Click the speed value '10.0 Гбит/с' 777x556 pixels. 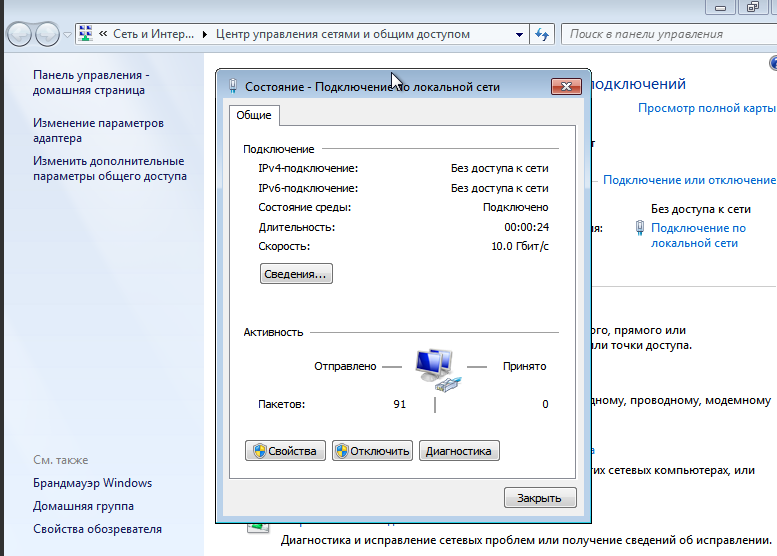(x=520, y=246)
